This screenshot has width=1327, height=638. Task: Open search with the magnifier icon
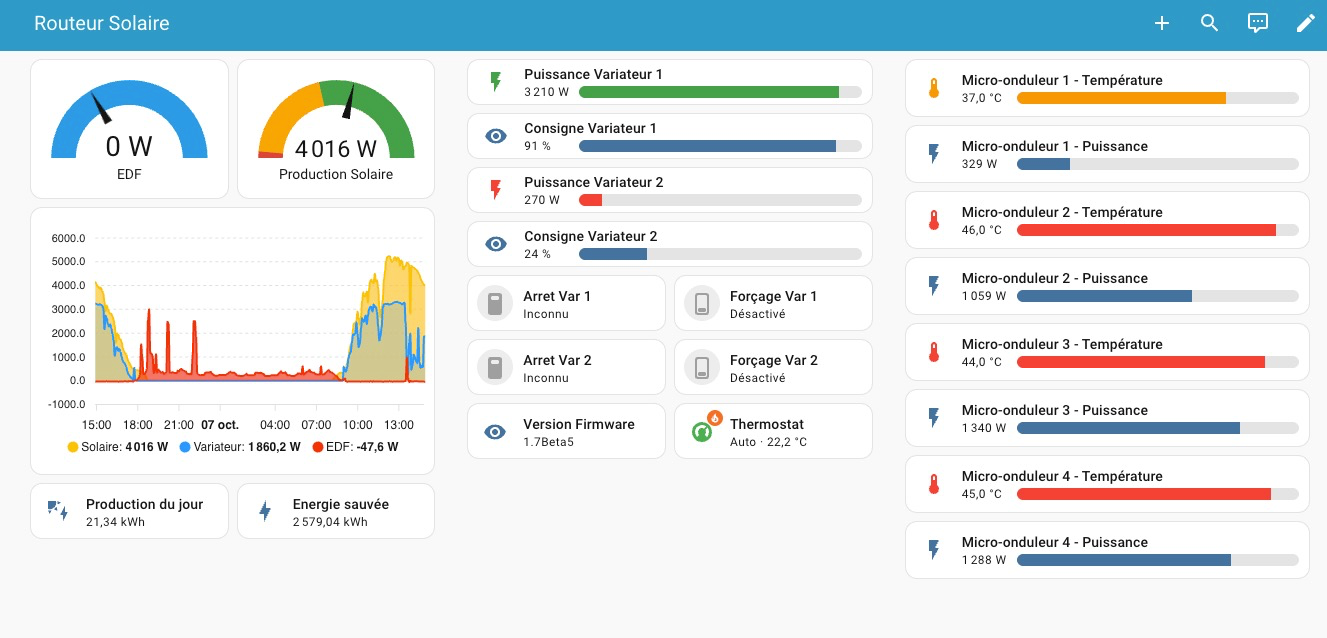[1210, 23]
